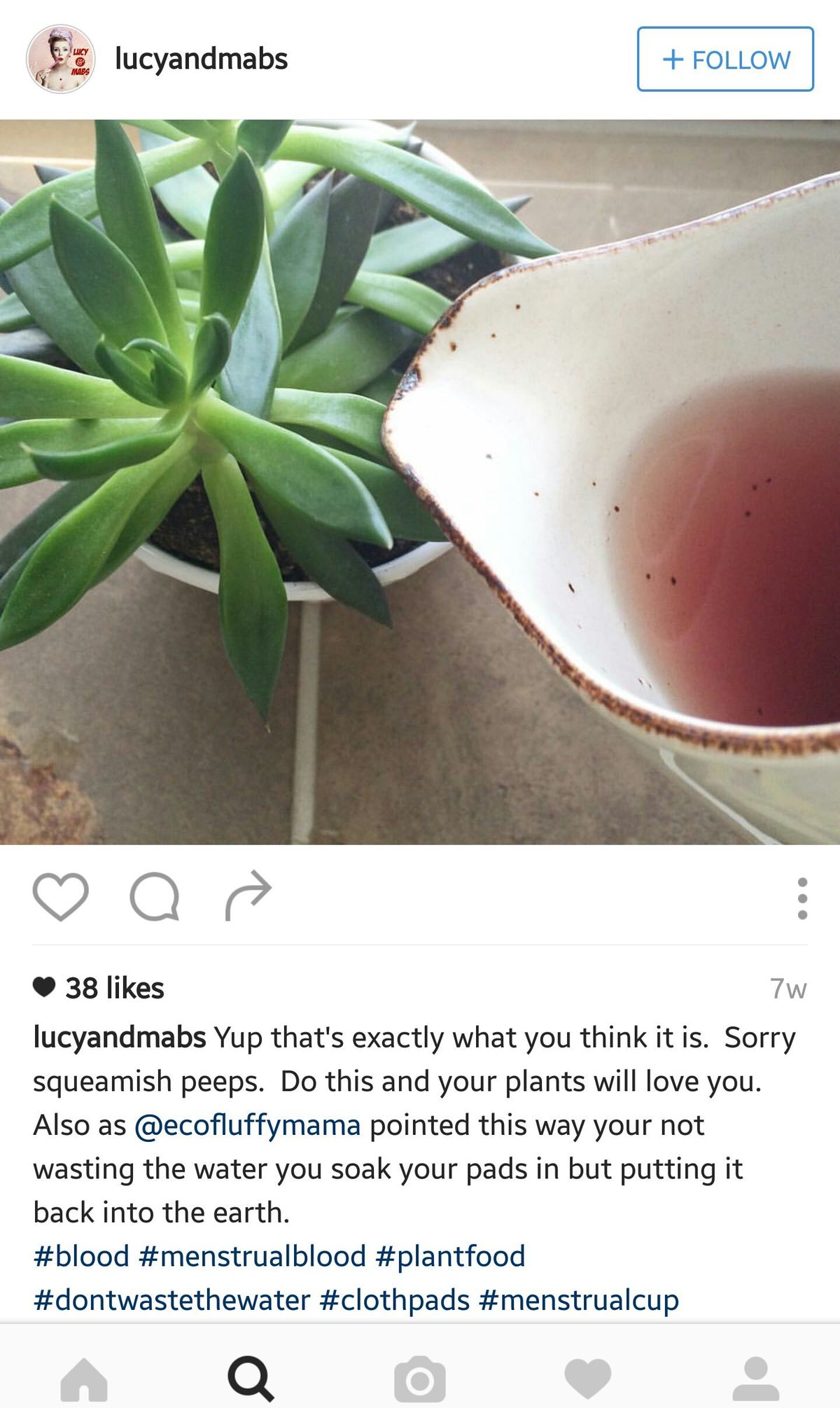The image size is (840, 1408).
Task: Tap the lucyandmabs username in the caption
Action: (120, 1038)
